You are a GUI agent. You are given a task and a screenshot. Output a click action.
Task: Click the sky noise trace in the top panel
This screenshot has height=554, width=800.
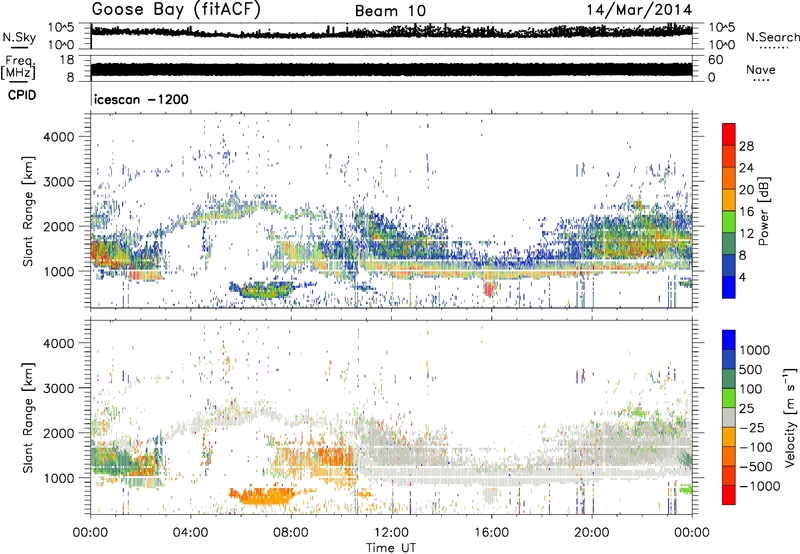(391, 32)
